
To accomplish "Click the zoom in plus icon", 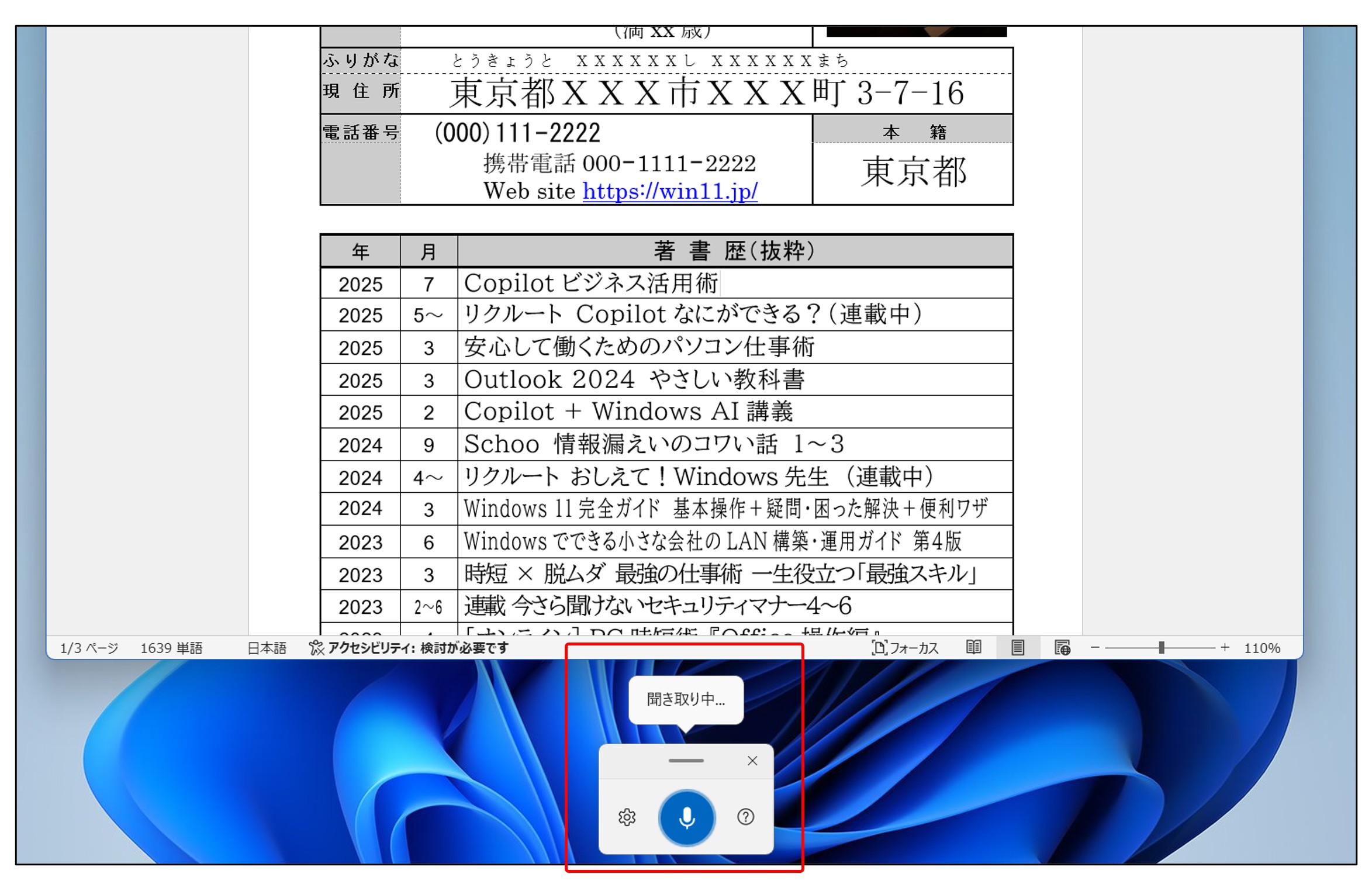I will [x=1225, y=647].
